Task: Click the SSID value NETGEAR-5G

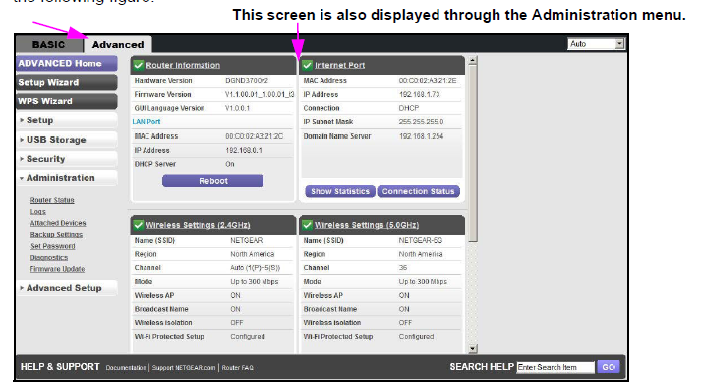Action: click(420, 240)
